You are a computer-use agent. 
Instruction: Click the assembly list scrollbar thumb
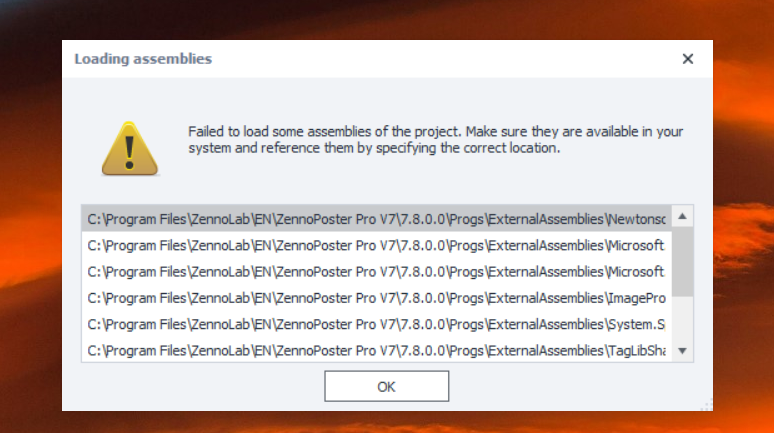click(683, 260)
